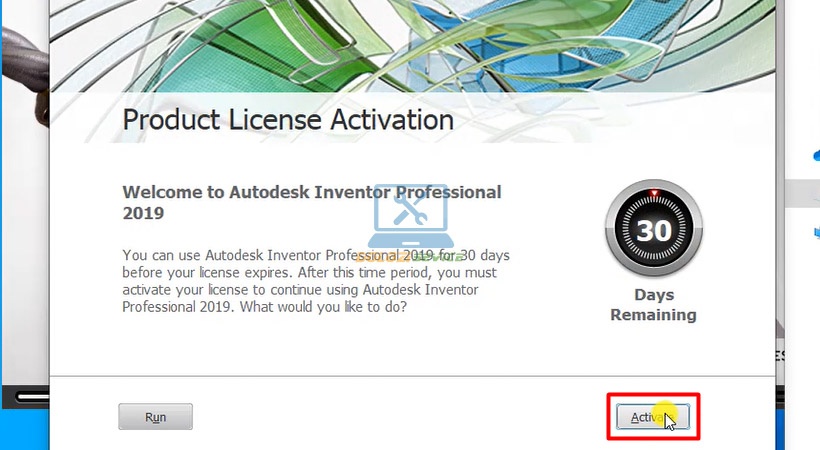Click the Product License Activation heading
Screen dimensions: 820x450
click(288, 119)
